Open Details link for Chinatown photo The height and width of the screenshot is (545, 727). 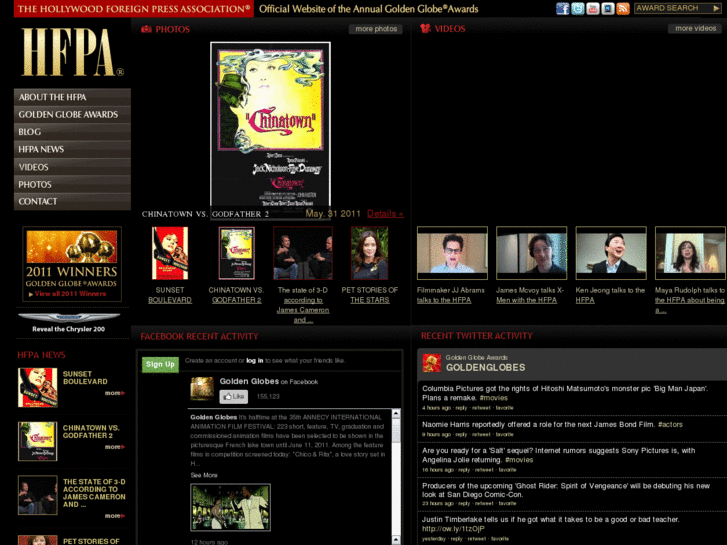[x=385, y=214]
